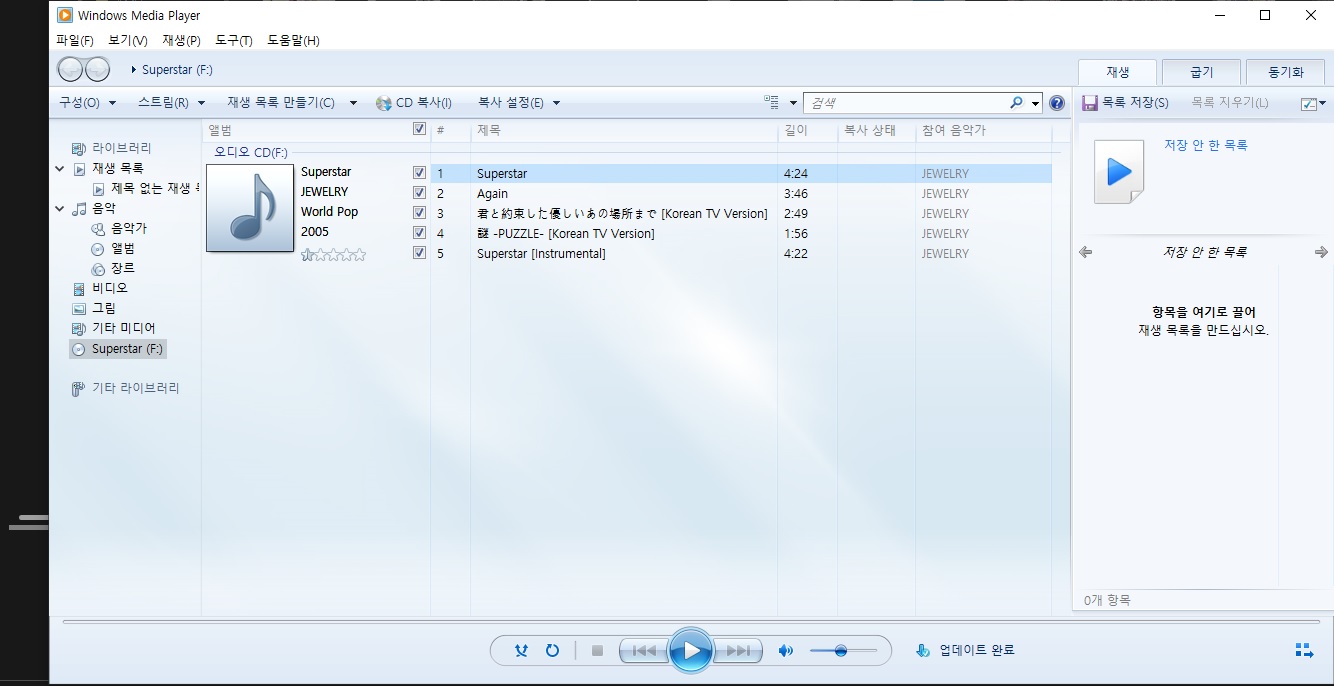1334x686 pixels.
Task: Collapse the 음악 tree node
Action: 60,209
